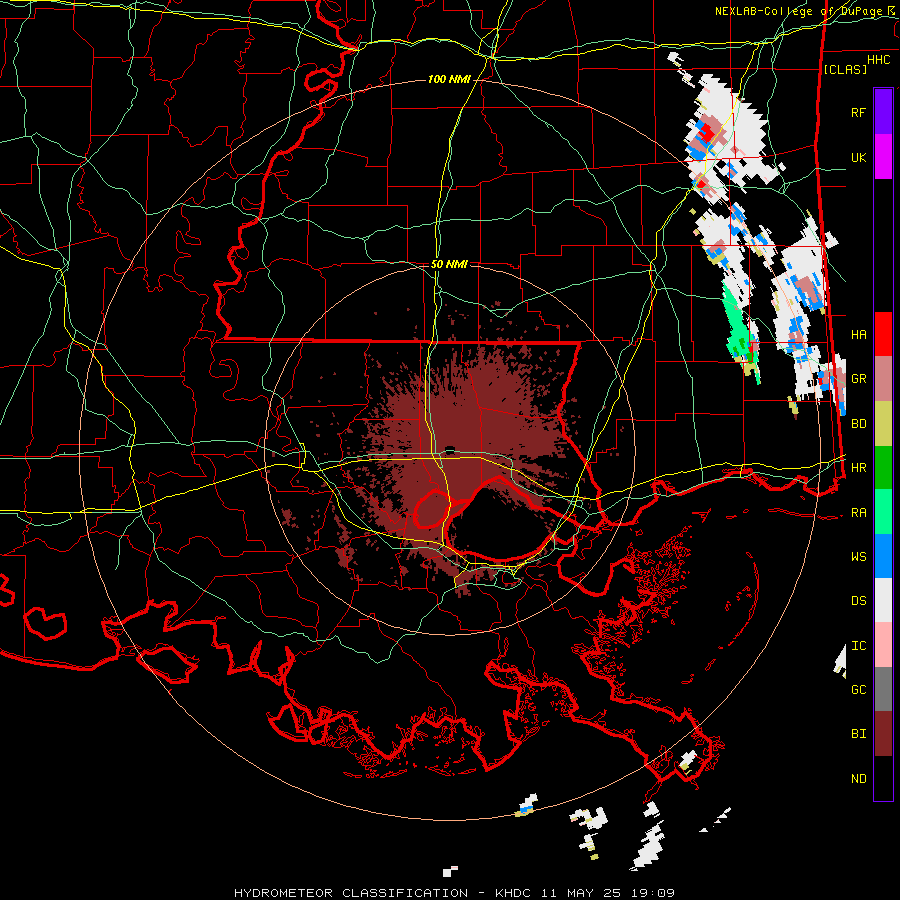The width and height of the screenshot is (900, 900).
Task: Click the UK legend label
Action: pyautogui.click(x=858, y=158)
